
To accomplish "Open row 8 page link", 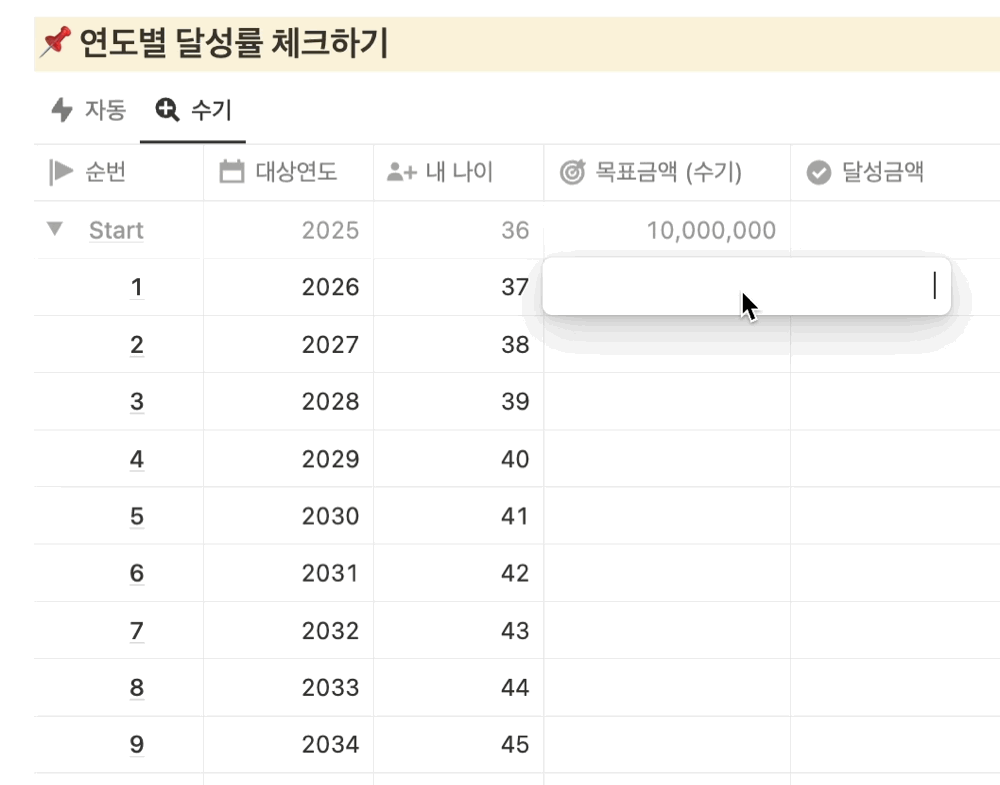I will point(136,688).
